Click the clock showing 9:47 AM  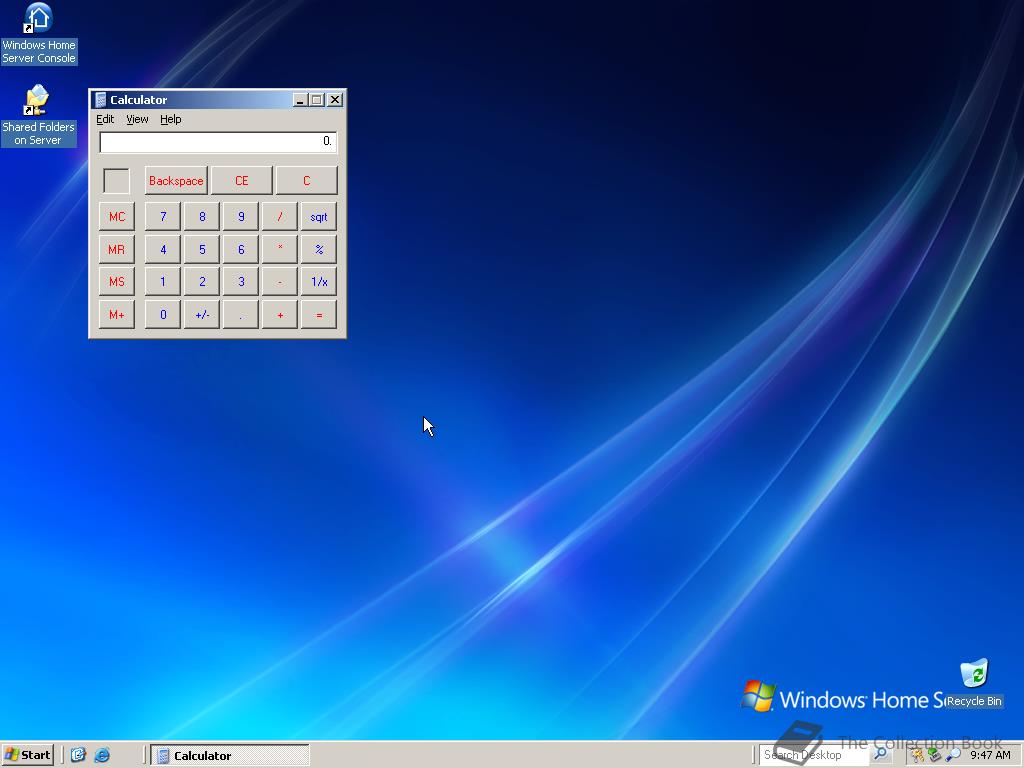(990, 755)
